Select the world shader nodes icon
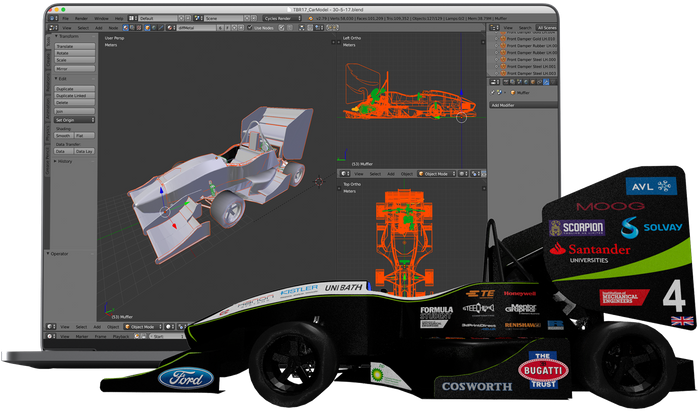This screenshot has height=412, width=699. click(154, 28)
